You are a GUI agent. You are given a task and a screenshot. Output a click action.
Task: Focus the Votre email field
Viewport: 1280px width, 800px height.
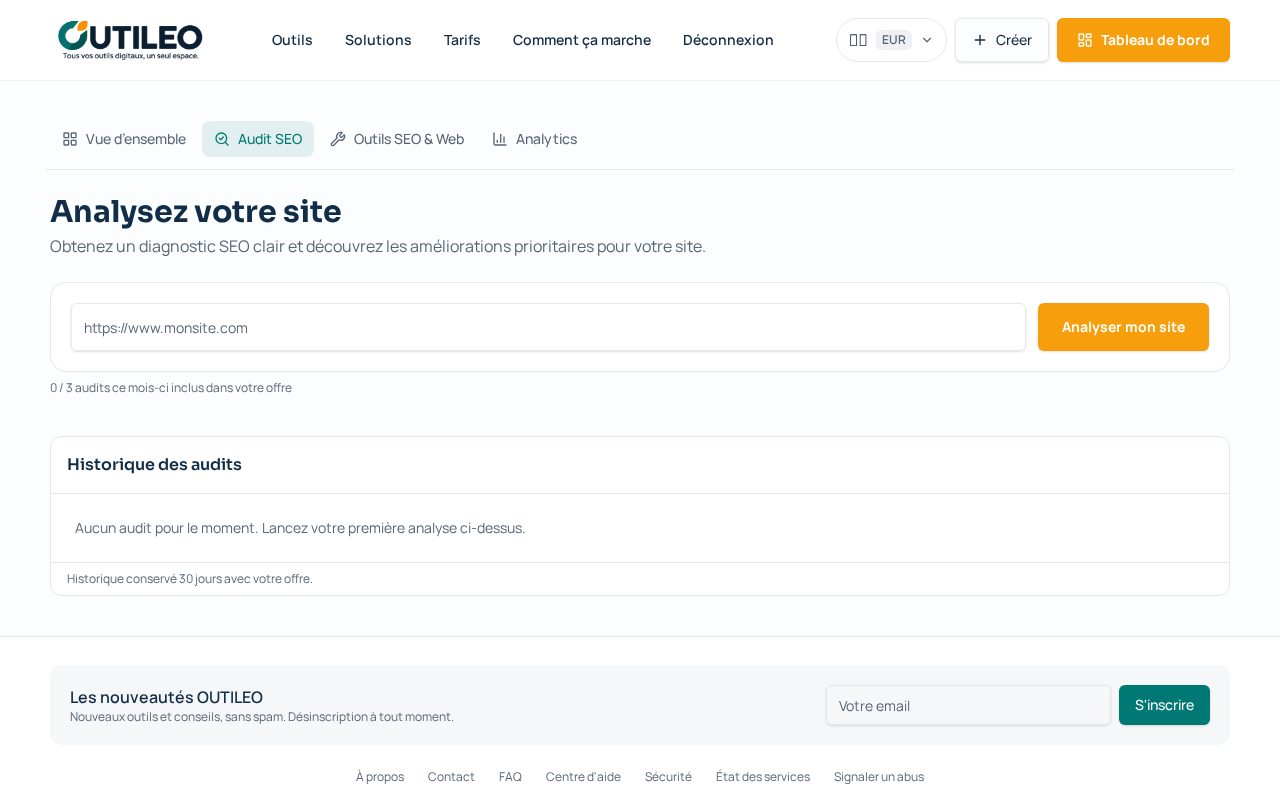tap(968, 705)
